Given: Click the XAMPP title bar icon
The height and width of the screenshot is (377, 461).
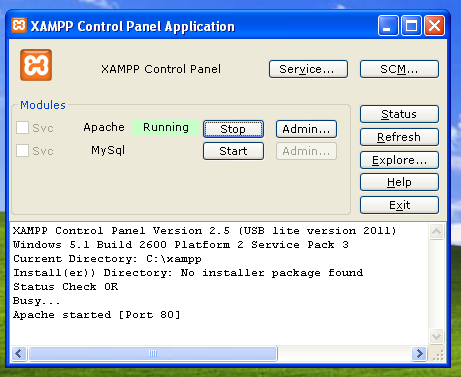Looking at the screenshot, I should (x=19, y=25).
